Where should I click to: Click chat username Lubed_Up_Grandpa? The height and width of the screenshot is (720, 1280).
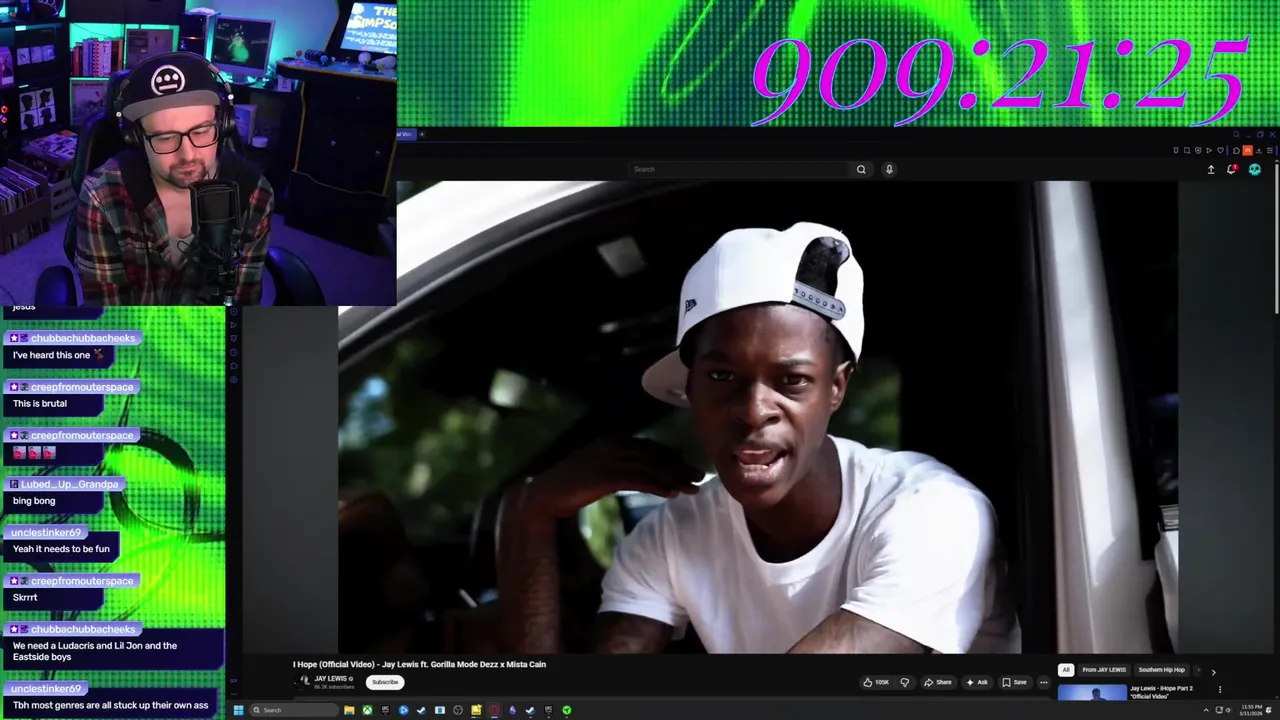70,484
